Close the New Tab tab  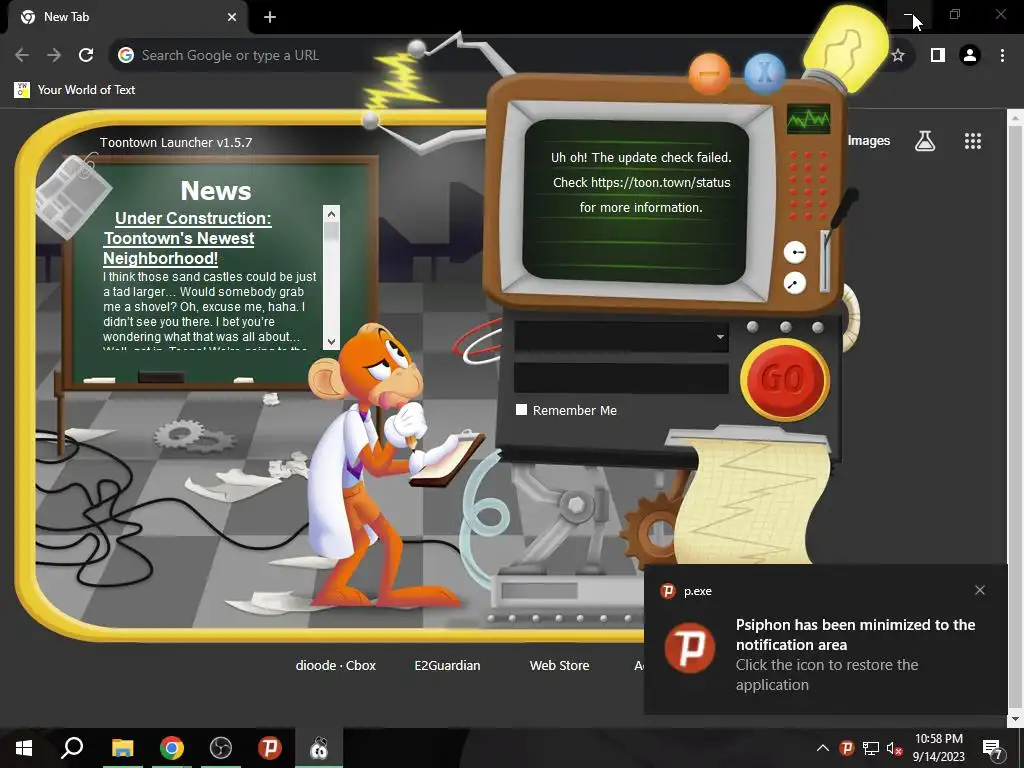point(232,17)
